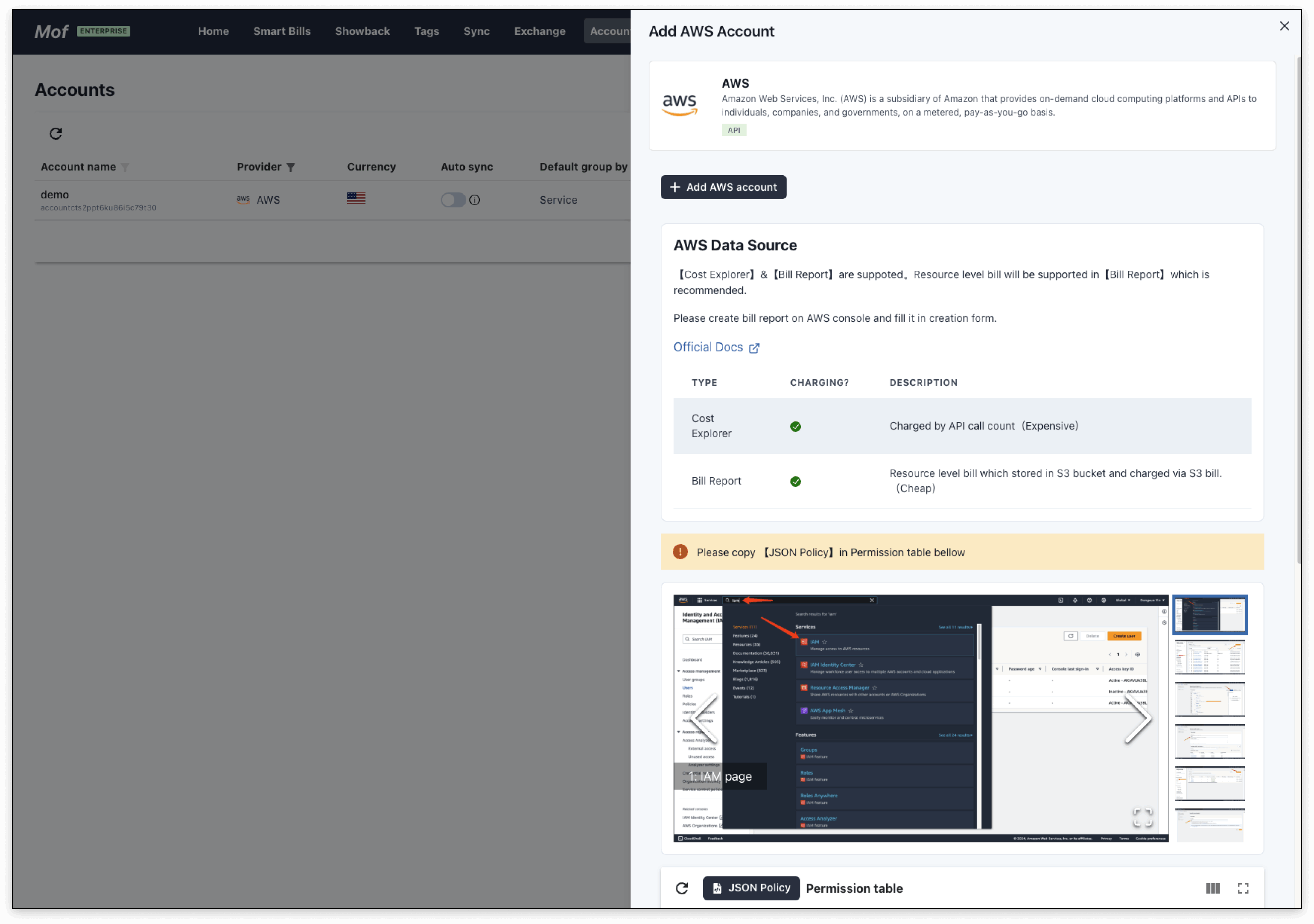
Task: Click 'Charged by API call count (Expensive)' text
Action: coord(984,426)
